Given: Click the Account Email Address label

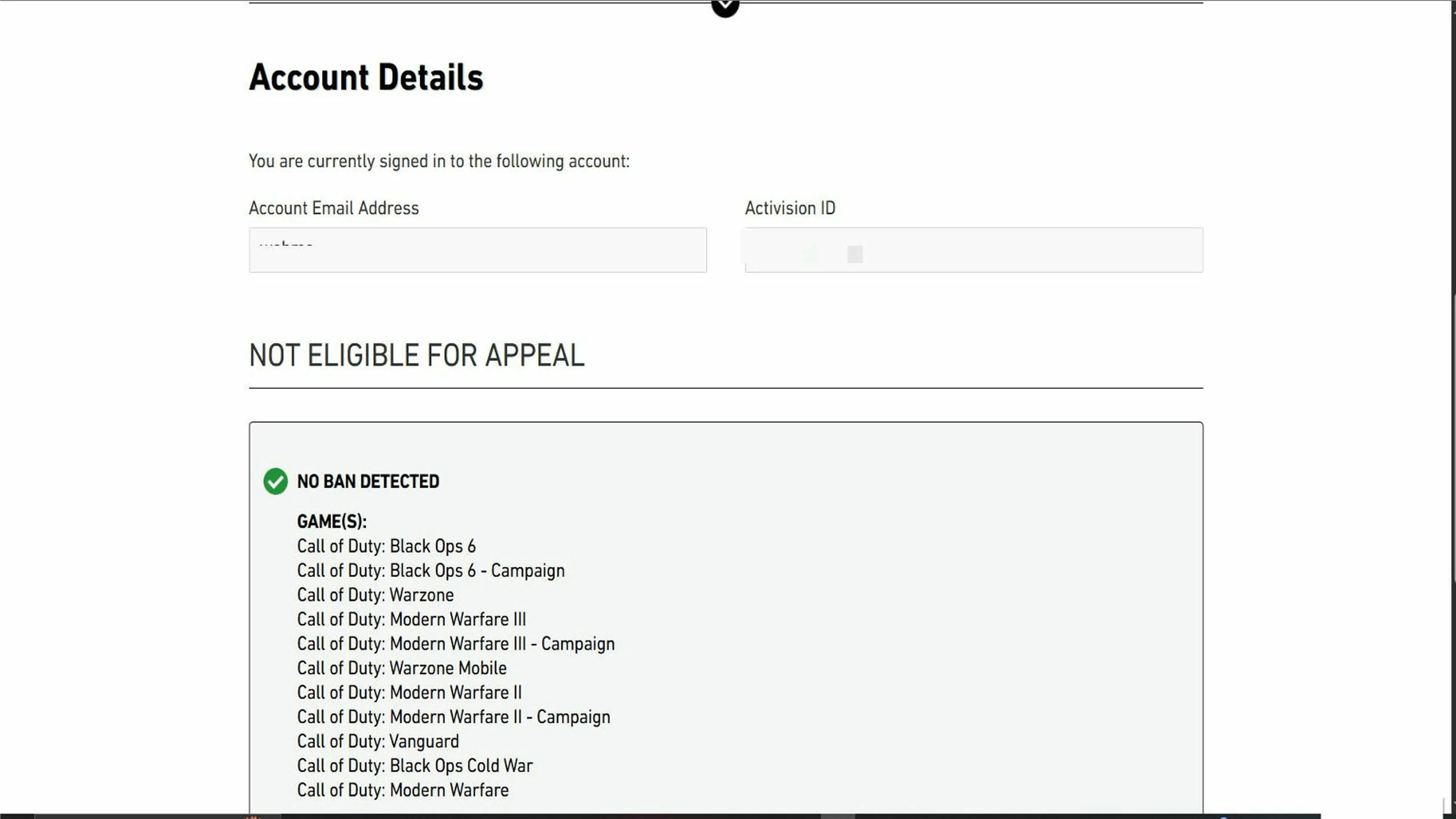Looking at the screenshot, I should [334, 208].
